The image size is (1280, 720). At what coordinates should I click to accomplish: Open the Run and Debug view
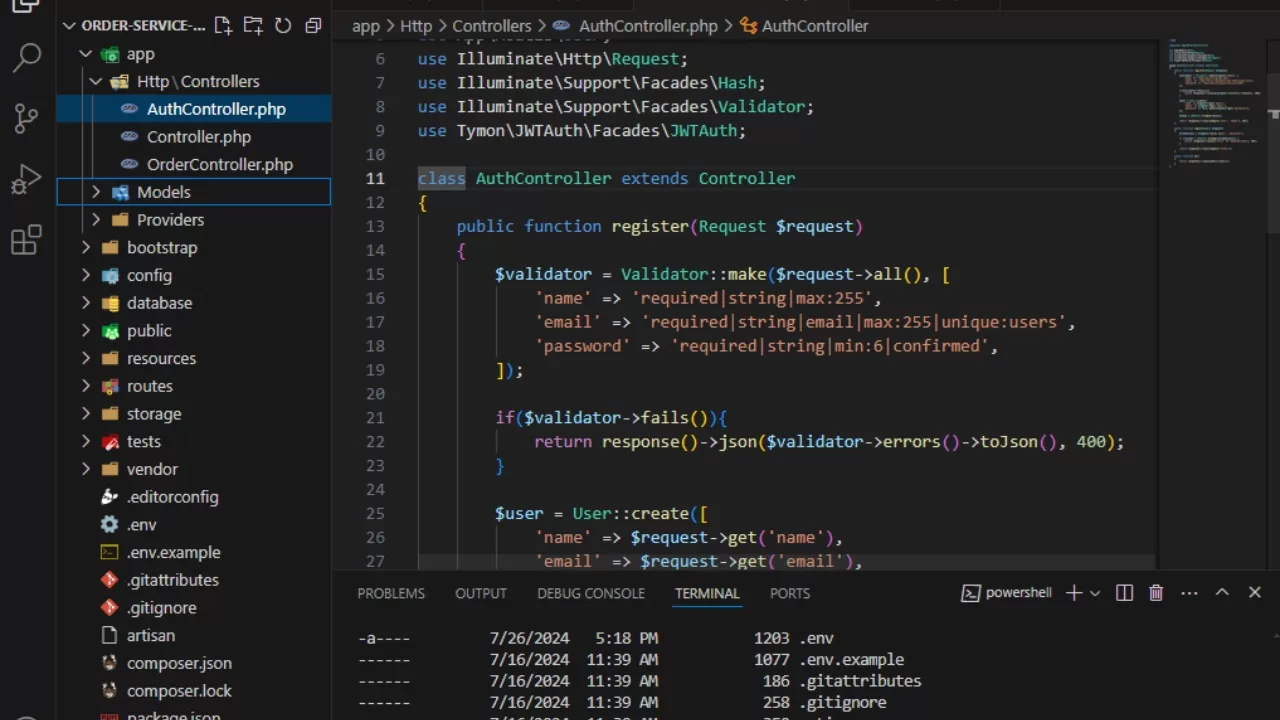[27, 180]
